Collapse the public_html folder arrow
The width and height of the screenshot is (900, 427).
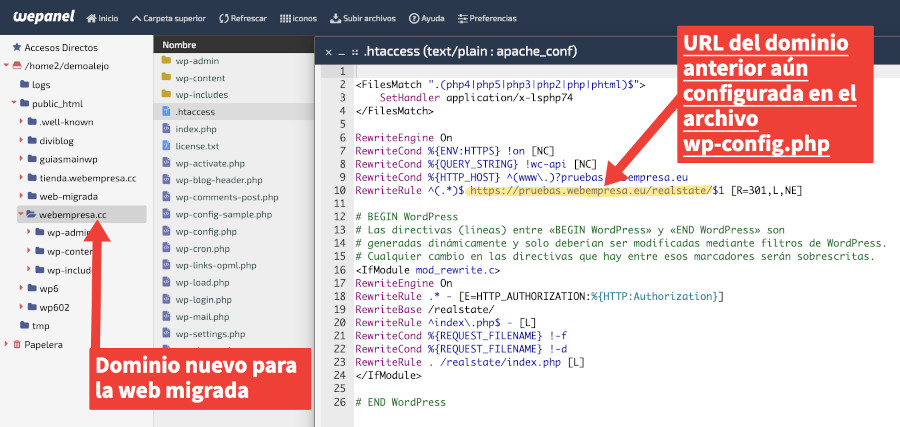coord(14,103)
